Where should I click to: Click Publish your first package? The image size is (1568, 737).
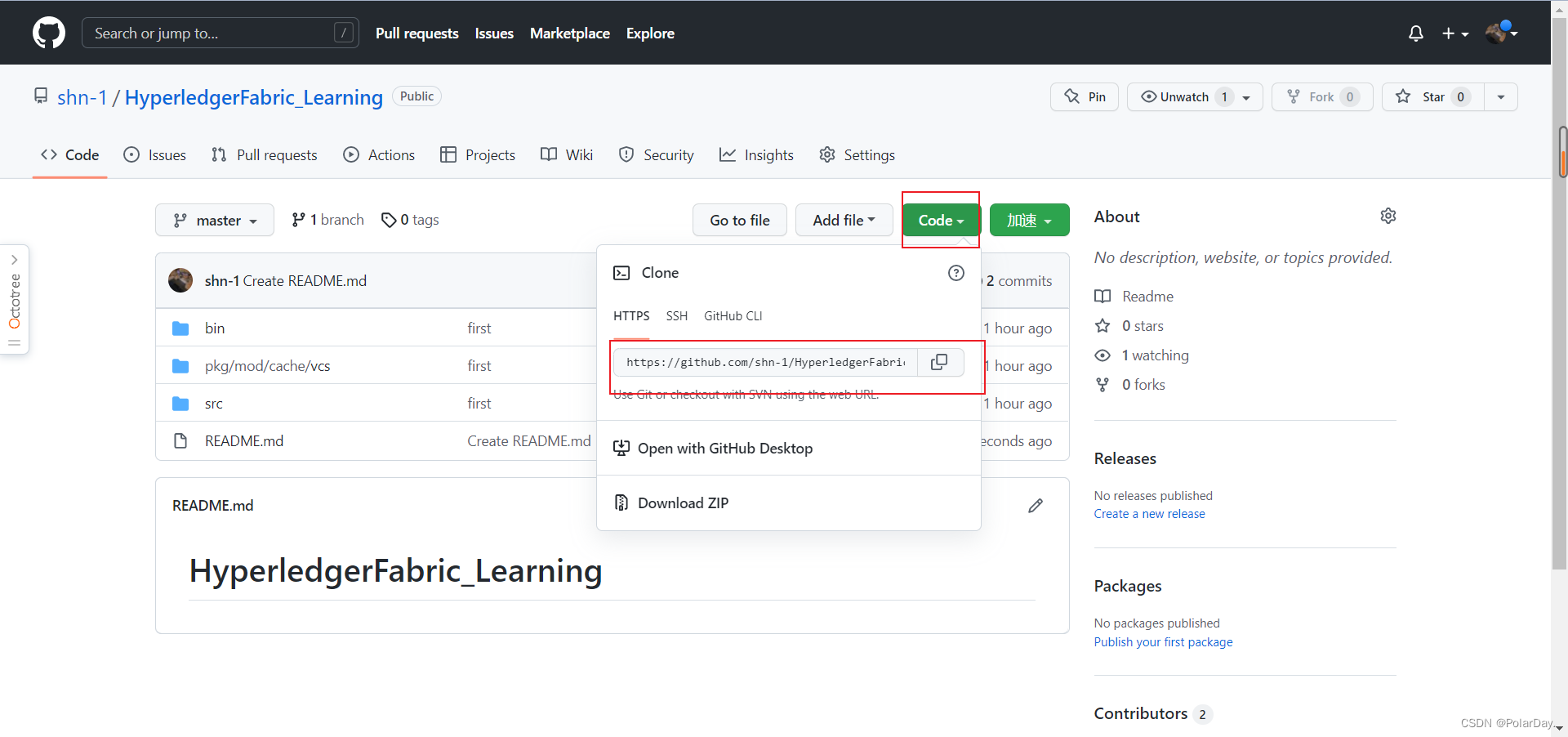click(1163, 642)
